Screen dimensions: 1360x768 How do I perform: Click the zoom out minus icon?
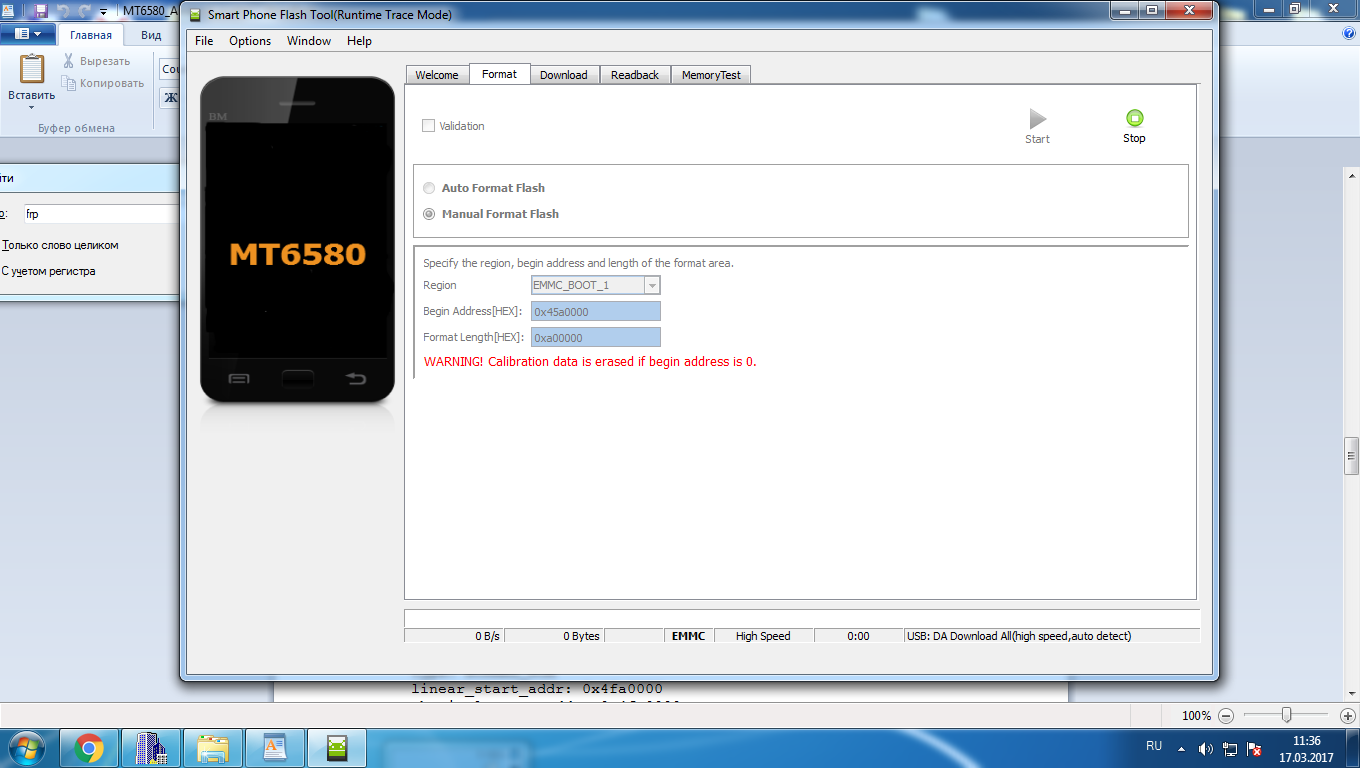[x=1226, y=715]
